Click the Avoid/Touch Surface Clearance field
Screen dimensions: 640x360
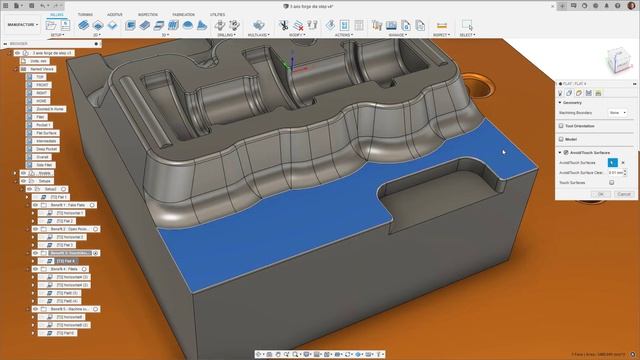click(615, 173)
